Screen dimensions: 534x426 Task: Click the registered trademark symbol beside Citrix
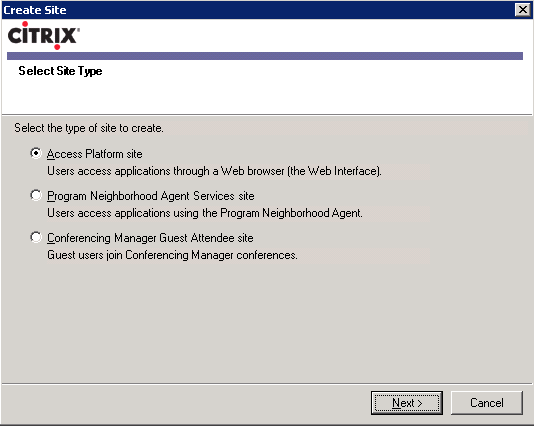click(x=78, y=30)
